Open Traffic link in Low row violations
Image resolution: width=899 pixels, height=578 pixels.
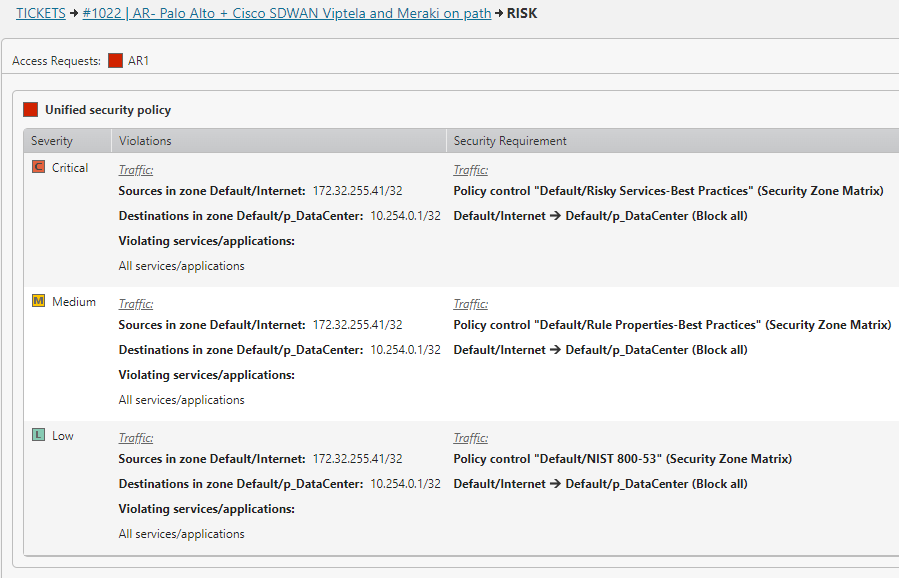(135, 438)
